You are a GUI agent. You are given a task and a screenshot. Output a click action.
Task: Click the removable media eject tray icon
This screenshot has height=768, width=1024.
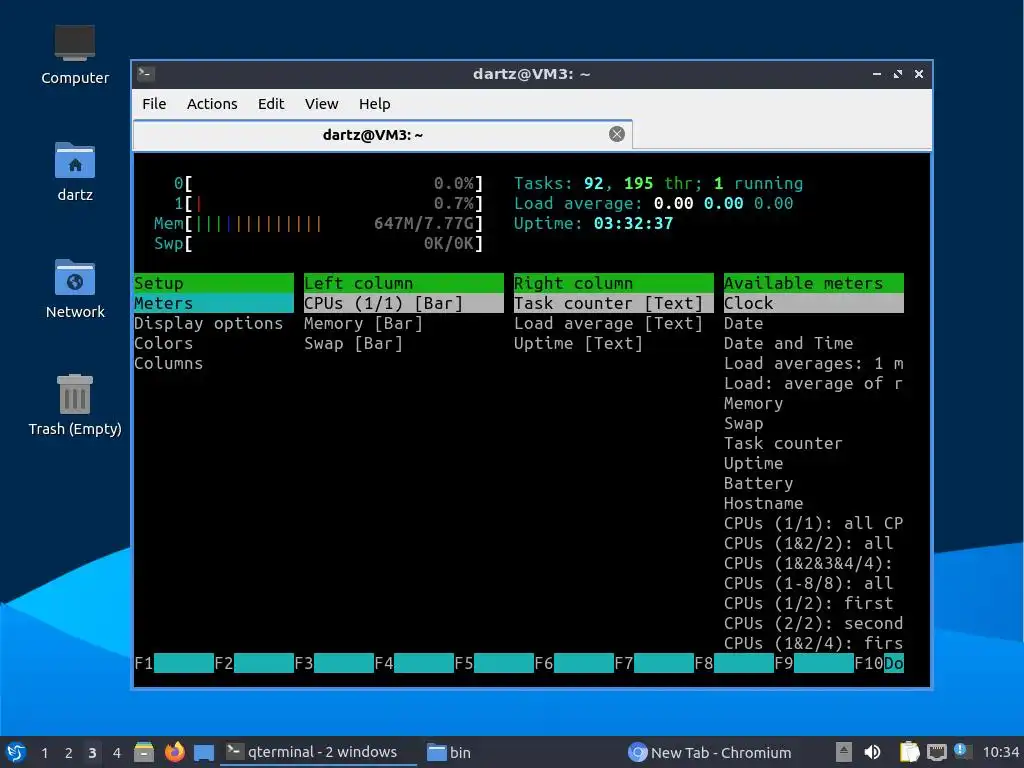(x=844, y=752)
